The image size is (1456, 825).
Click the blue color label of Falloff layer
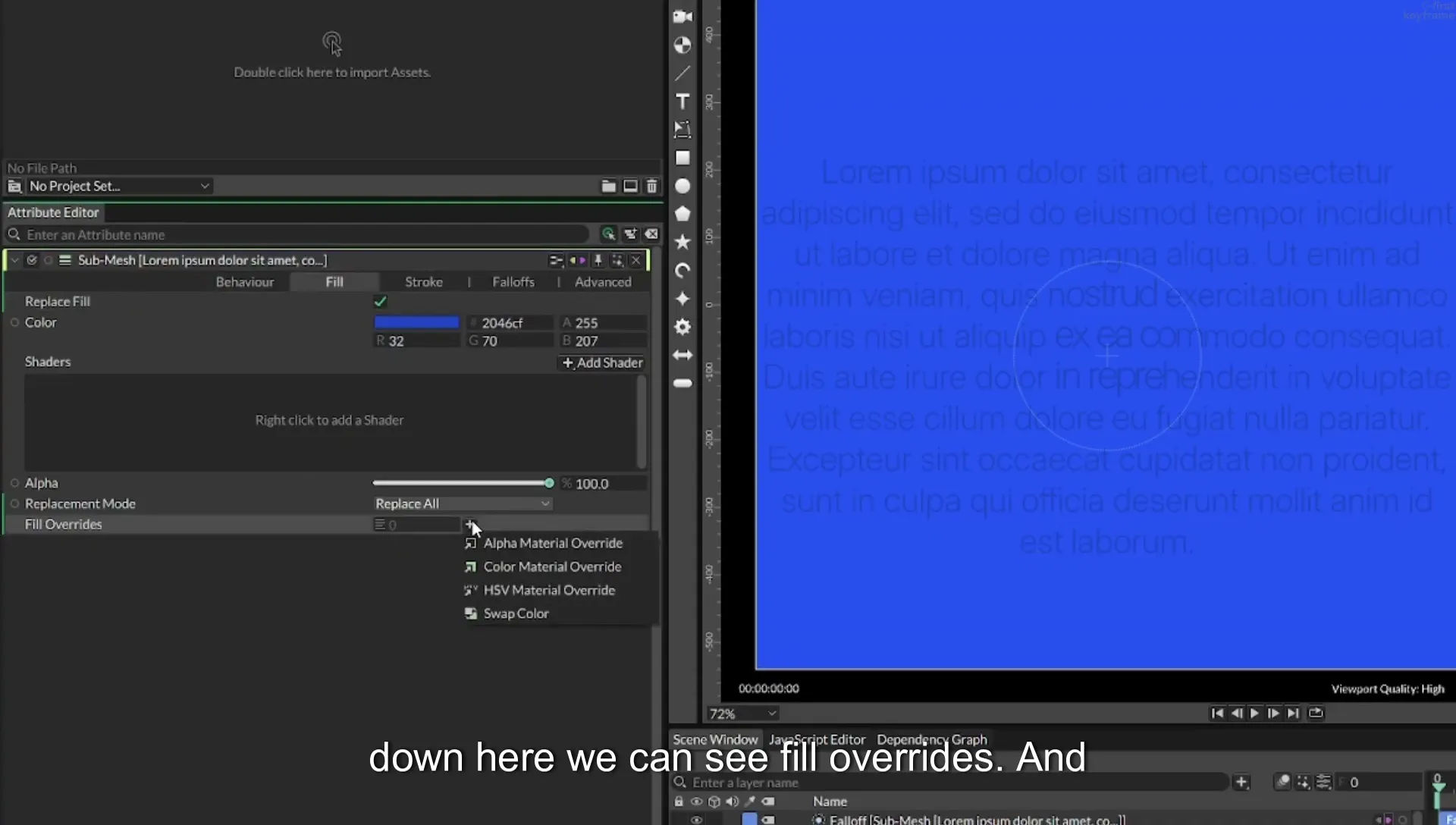point(749,820)
